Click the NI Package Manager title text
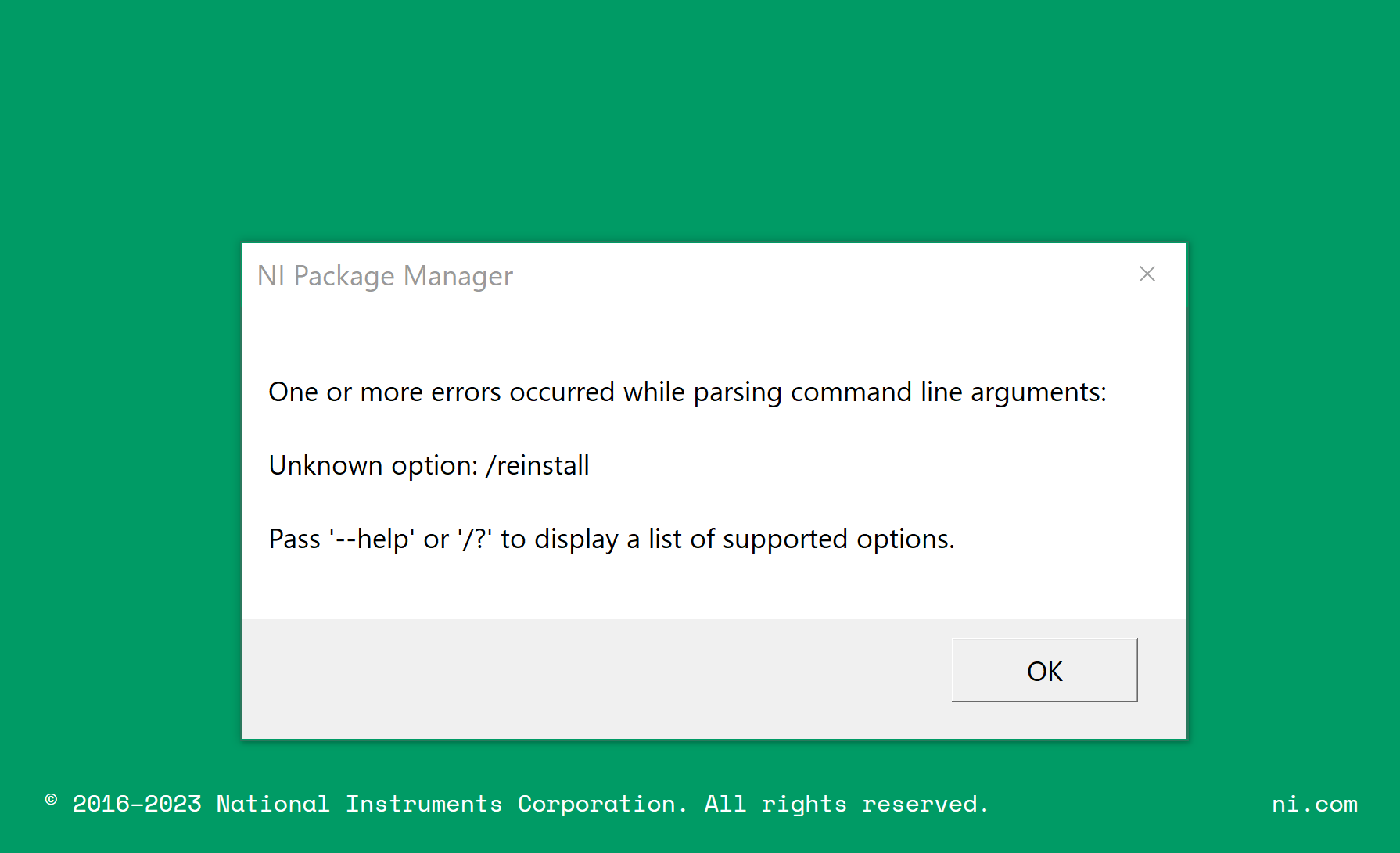This screenshot has height=853, width=1400. [385, 276]
